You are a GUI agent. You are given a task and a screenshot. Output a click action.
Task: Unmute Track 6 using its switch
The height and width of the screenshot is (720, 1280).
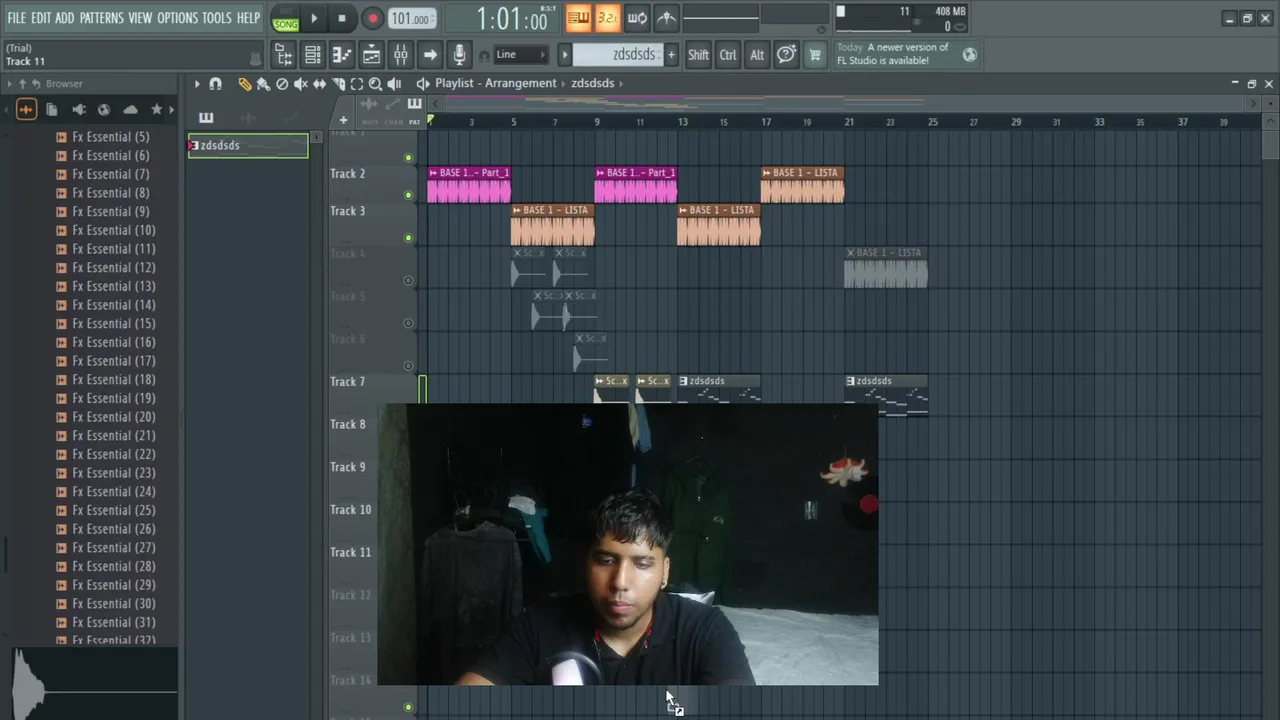[x=408, y=365]
